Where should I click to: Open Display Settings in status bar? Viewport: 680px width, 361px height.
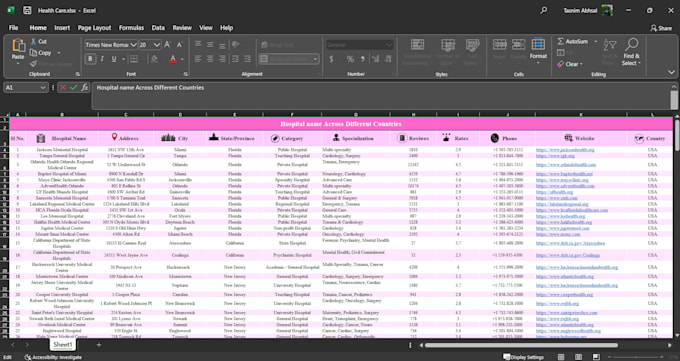coord(523,357)
